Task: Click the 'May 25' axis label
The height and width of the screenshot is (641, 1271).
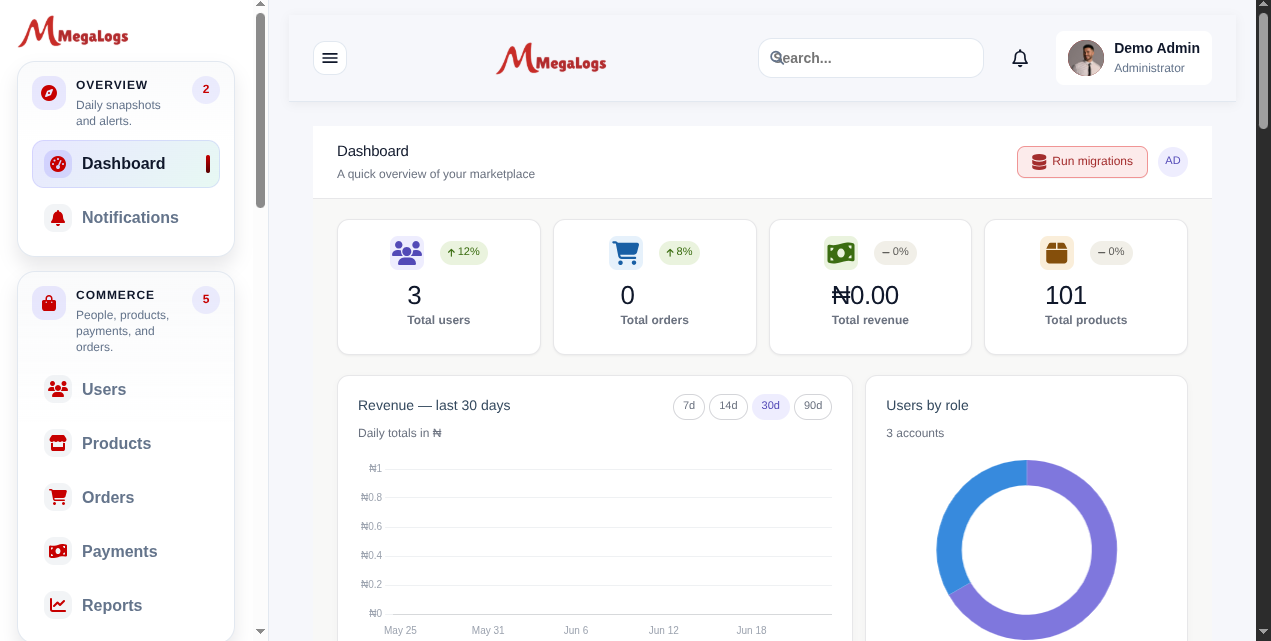Action: pyautogui.click(x=400, y=631)
